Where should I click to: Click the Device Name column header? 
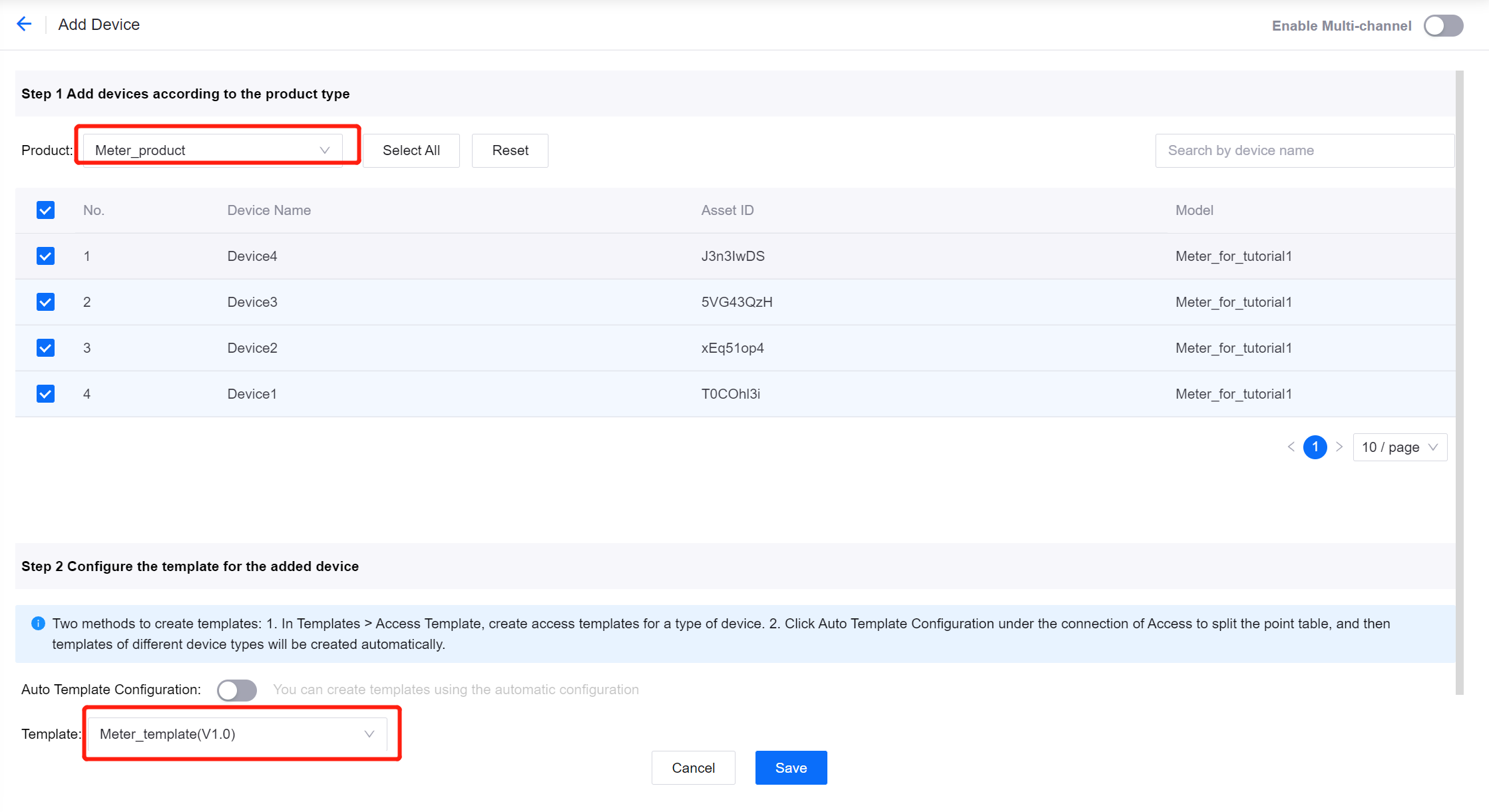[269, 210]
